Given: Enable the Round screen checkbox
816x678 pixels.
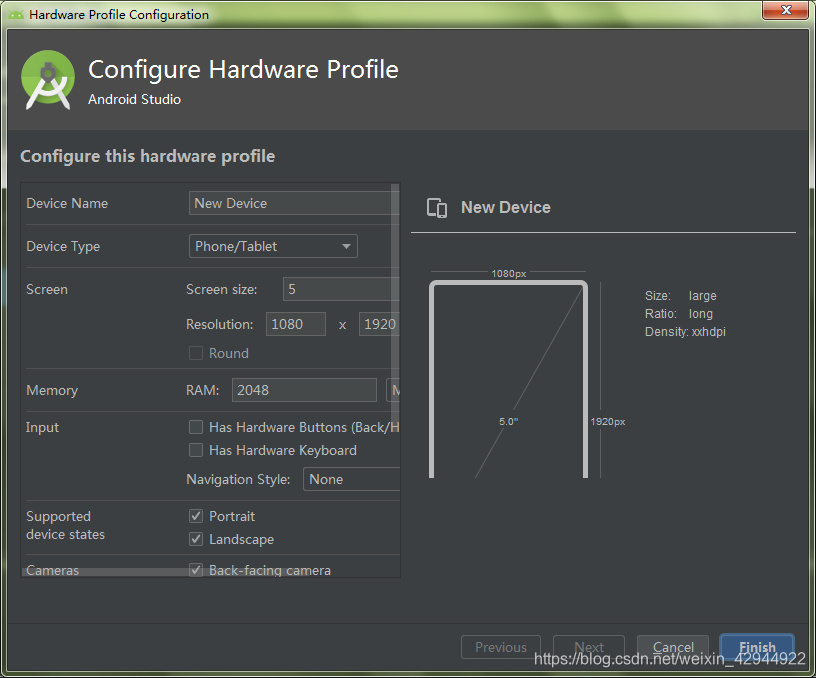Looking at the screenshot, I should (196, 353).
